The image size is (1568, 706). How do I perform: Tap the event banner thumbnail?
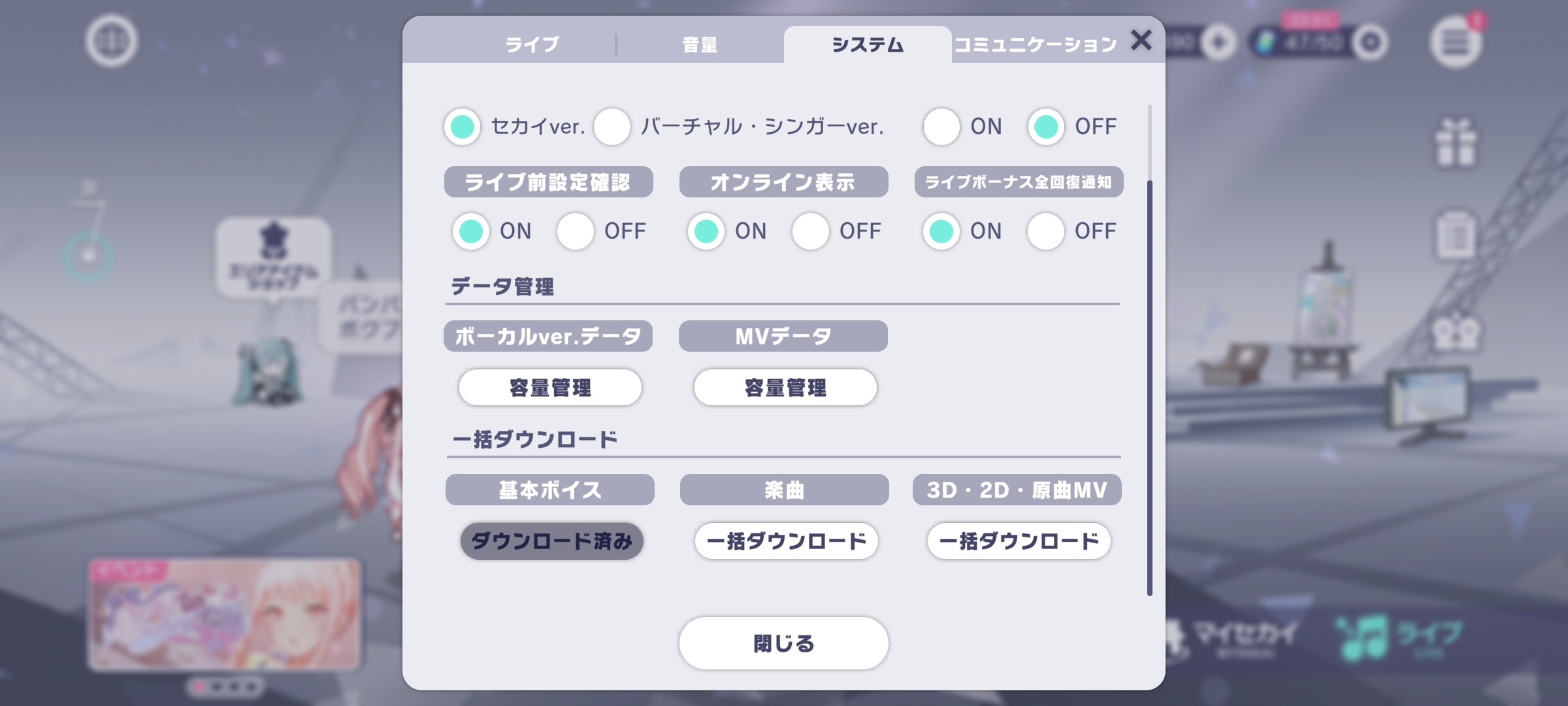tap(223, 614)
